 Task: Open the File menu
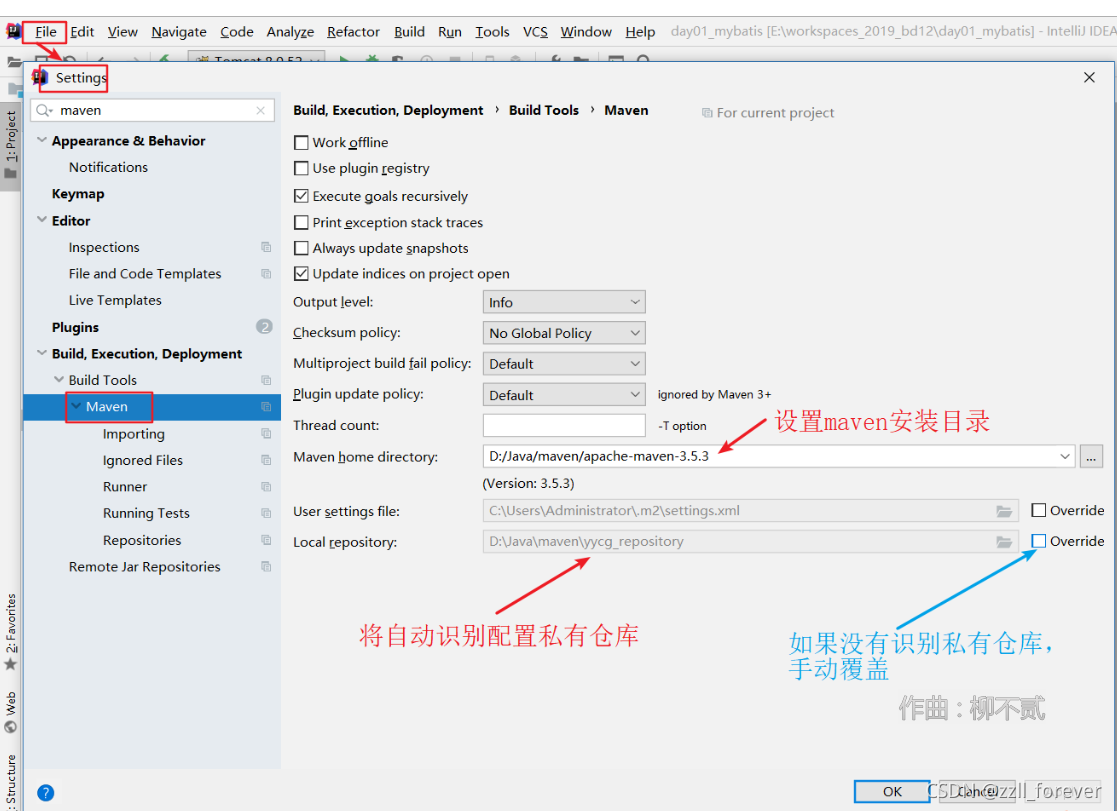46,32
